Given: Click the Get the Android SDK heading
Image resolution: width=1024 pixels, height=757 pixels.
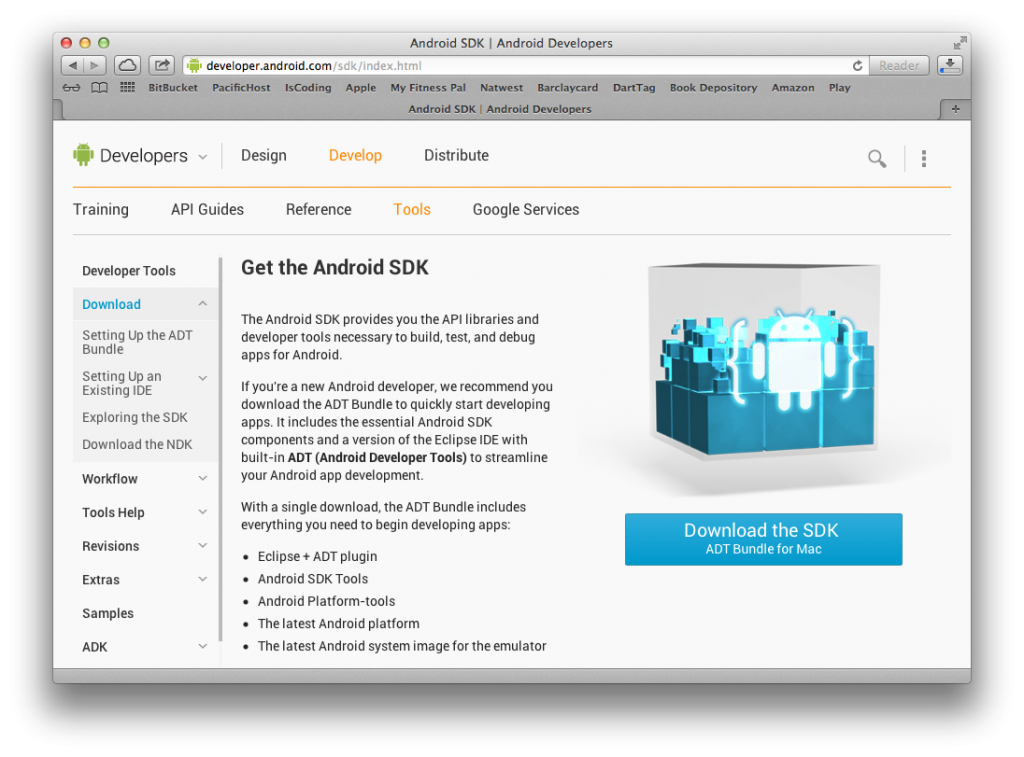Looking at the screenshot, I should (334, 268).
